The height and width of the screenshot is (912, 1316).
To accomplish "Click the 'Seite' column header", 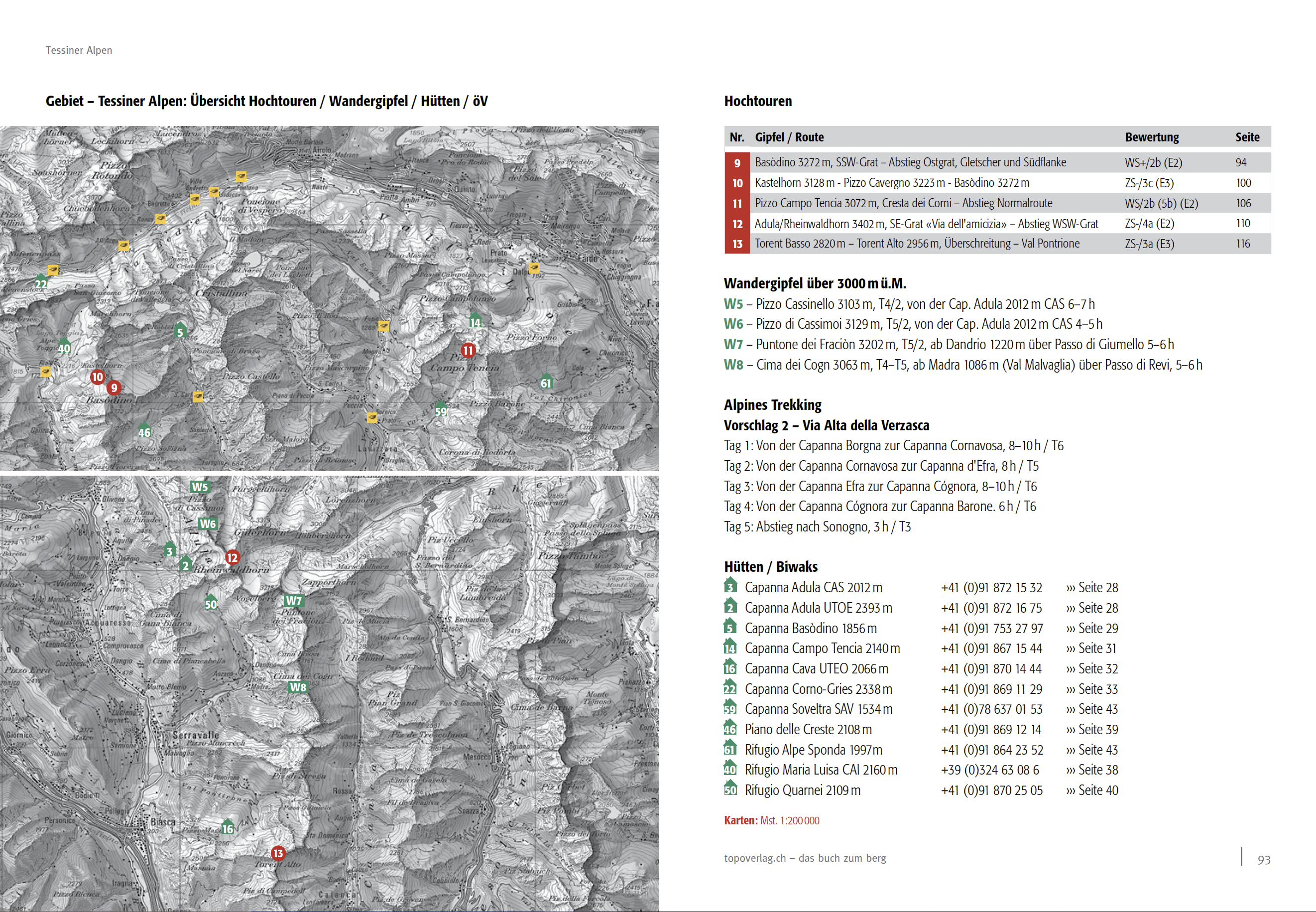I will pos(1247,137).
